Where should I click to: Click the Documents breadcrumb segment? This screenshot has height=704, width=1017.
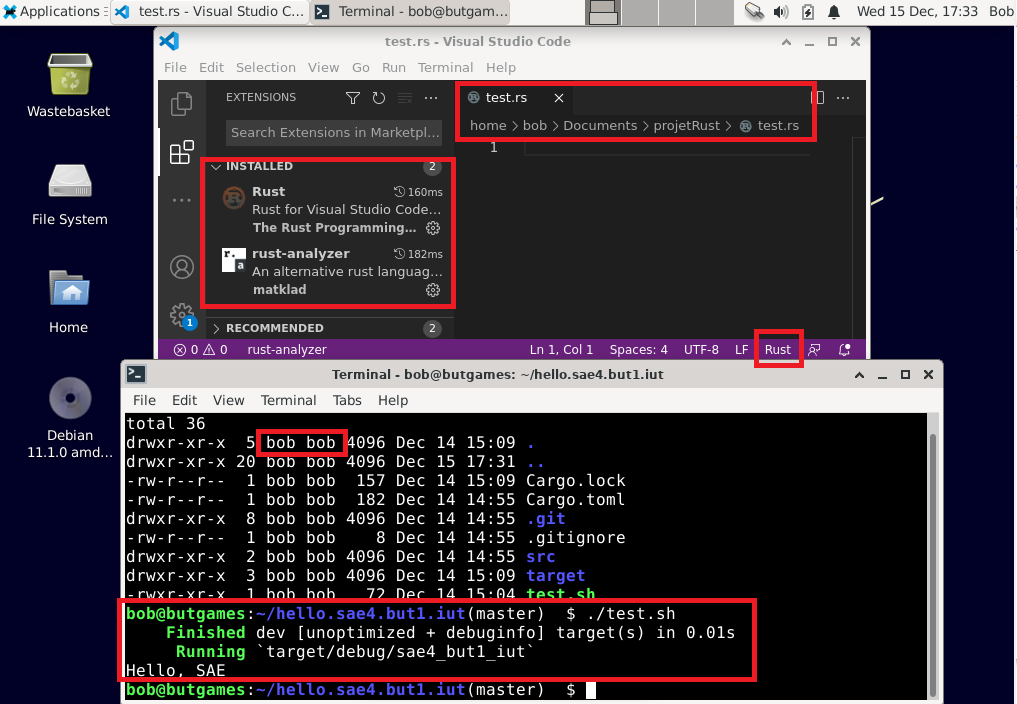600,126
